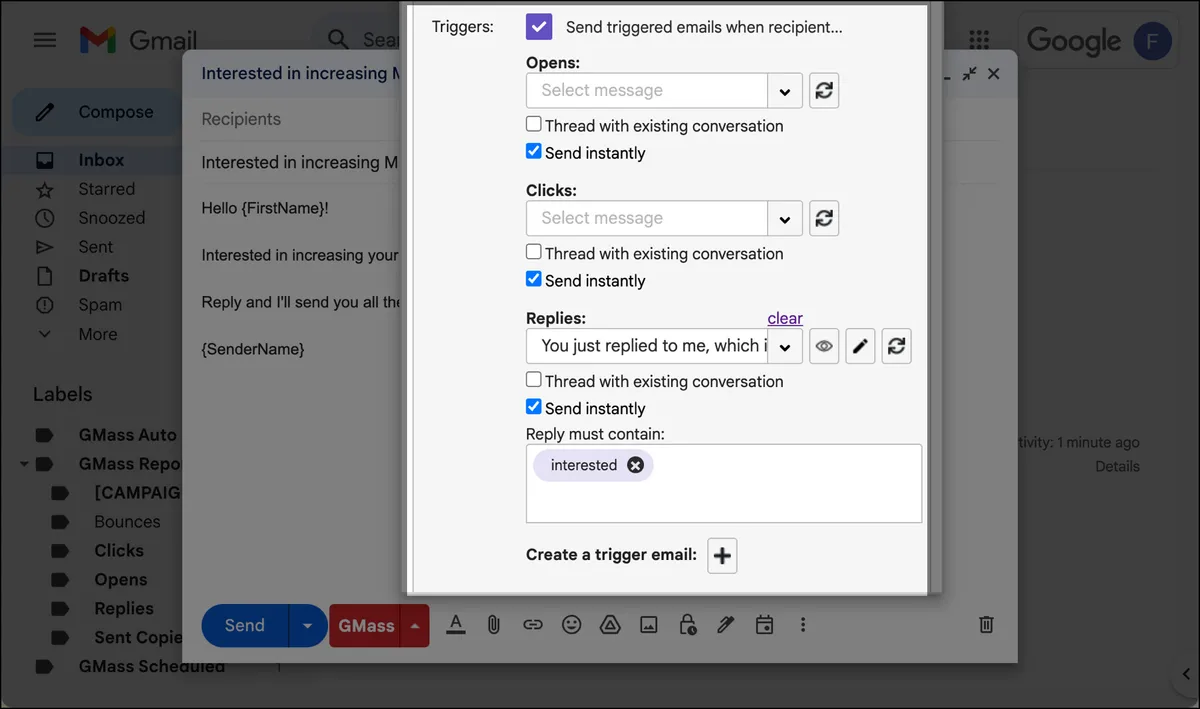
Task: Refresh the Opens message list
Action: tap(824, 90)
